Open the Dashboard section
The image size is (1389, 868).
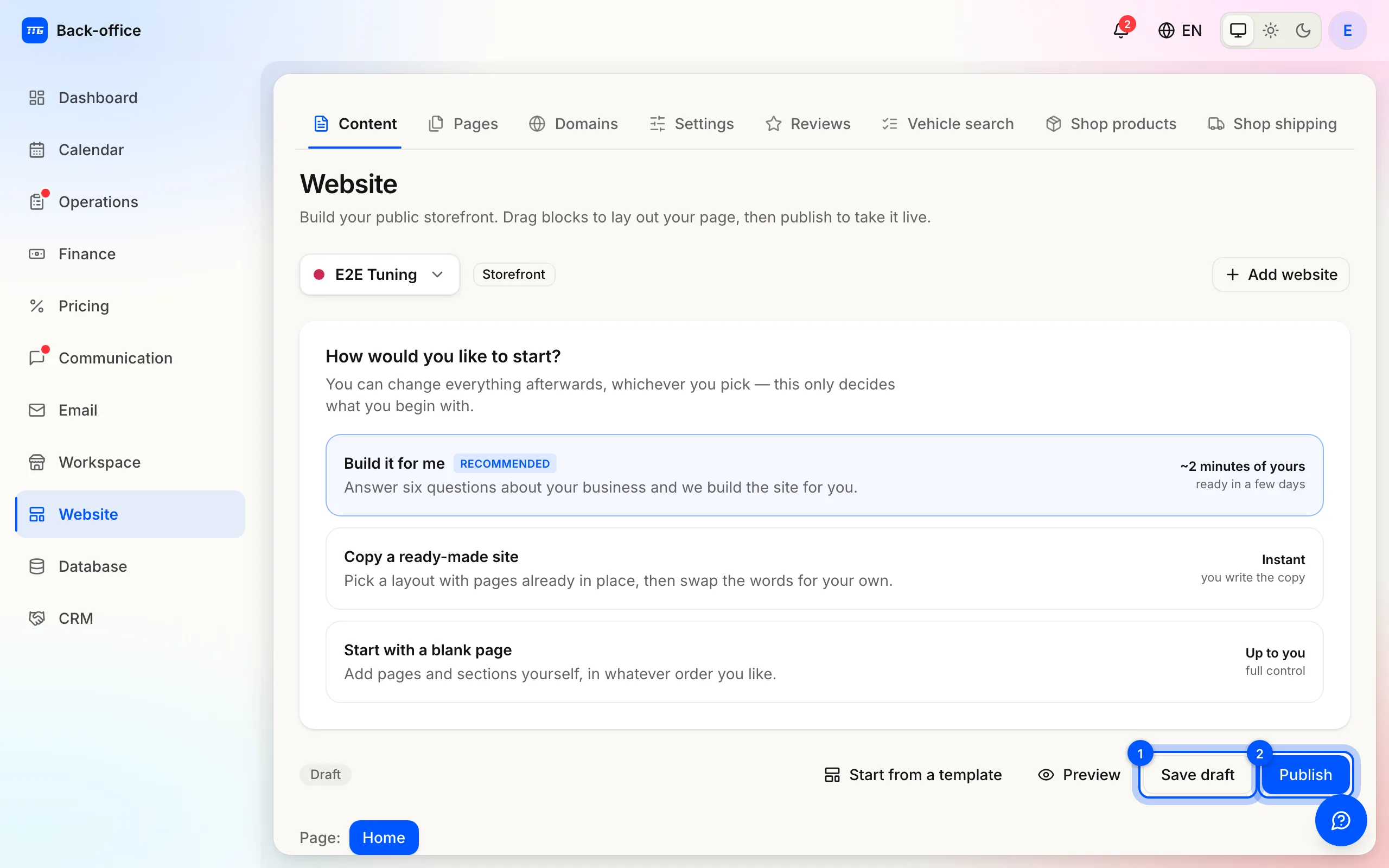pyautogui.click(x=130, y=98)
